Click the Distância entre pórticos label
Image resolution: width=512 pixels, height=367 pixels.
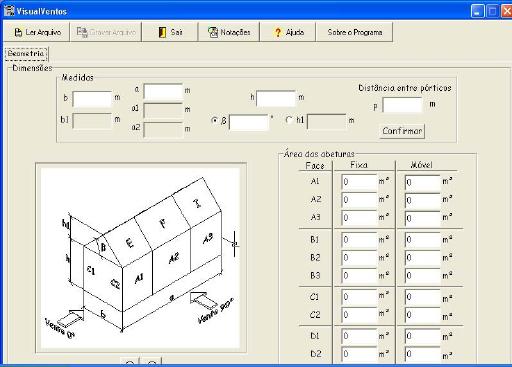coord(405,88)
